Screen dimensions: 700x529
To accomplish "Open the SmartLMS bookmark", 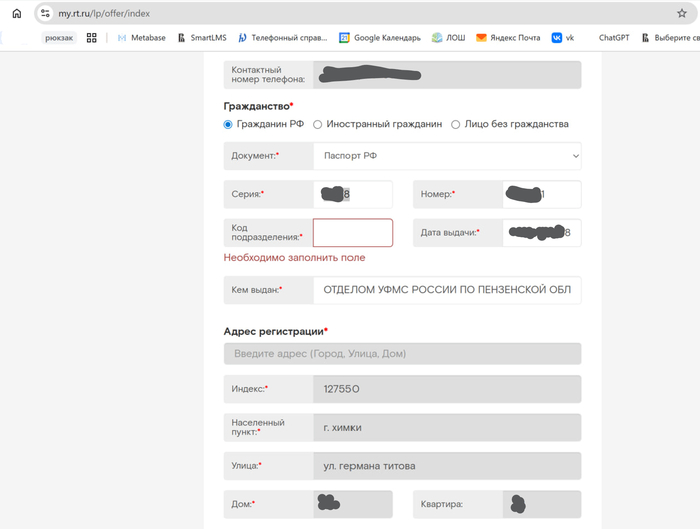I will tap(201, 38).
